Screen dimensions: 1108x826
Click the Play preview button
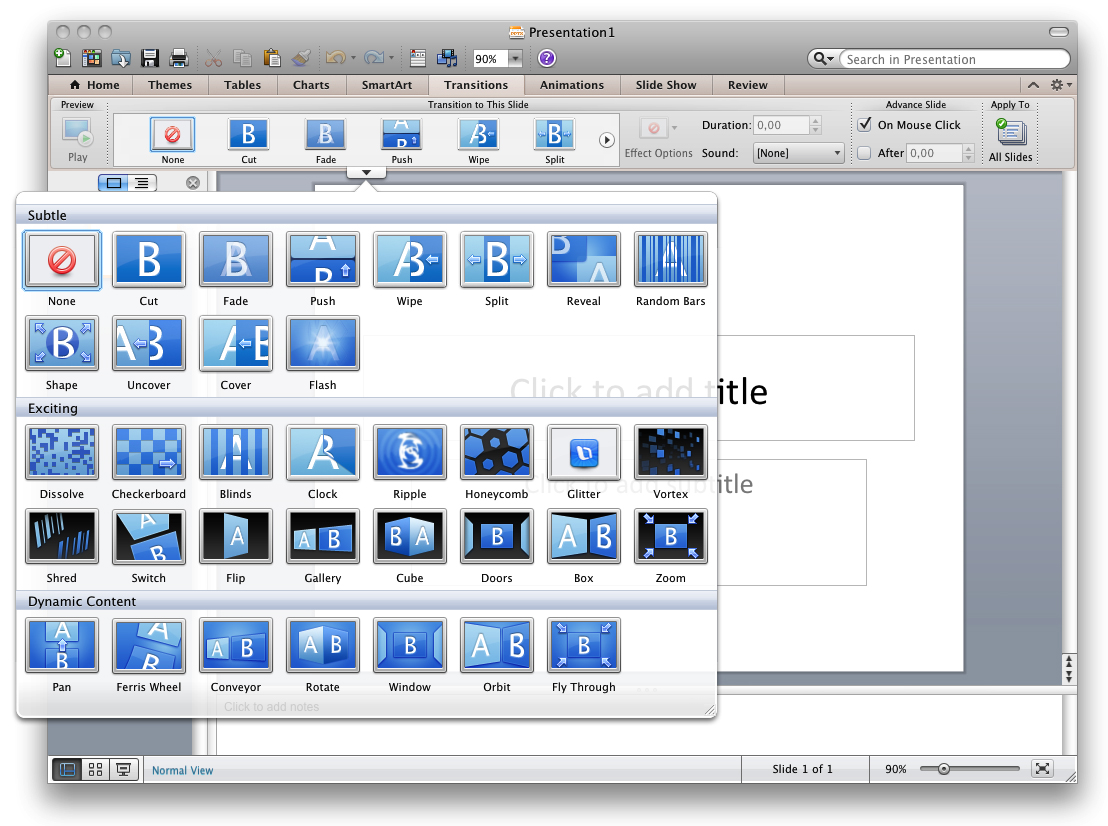pyautogui.click(x=78, y=140)
